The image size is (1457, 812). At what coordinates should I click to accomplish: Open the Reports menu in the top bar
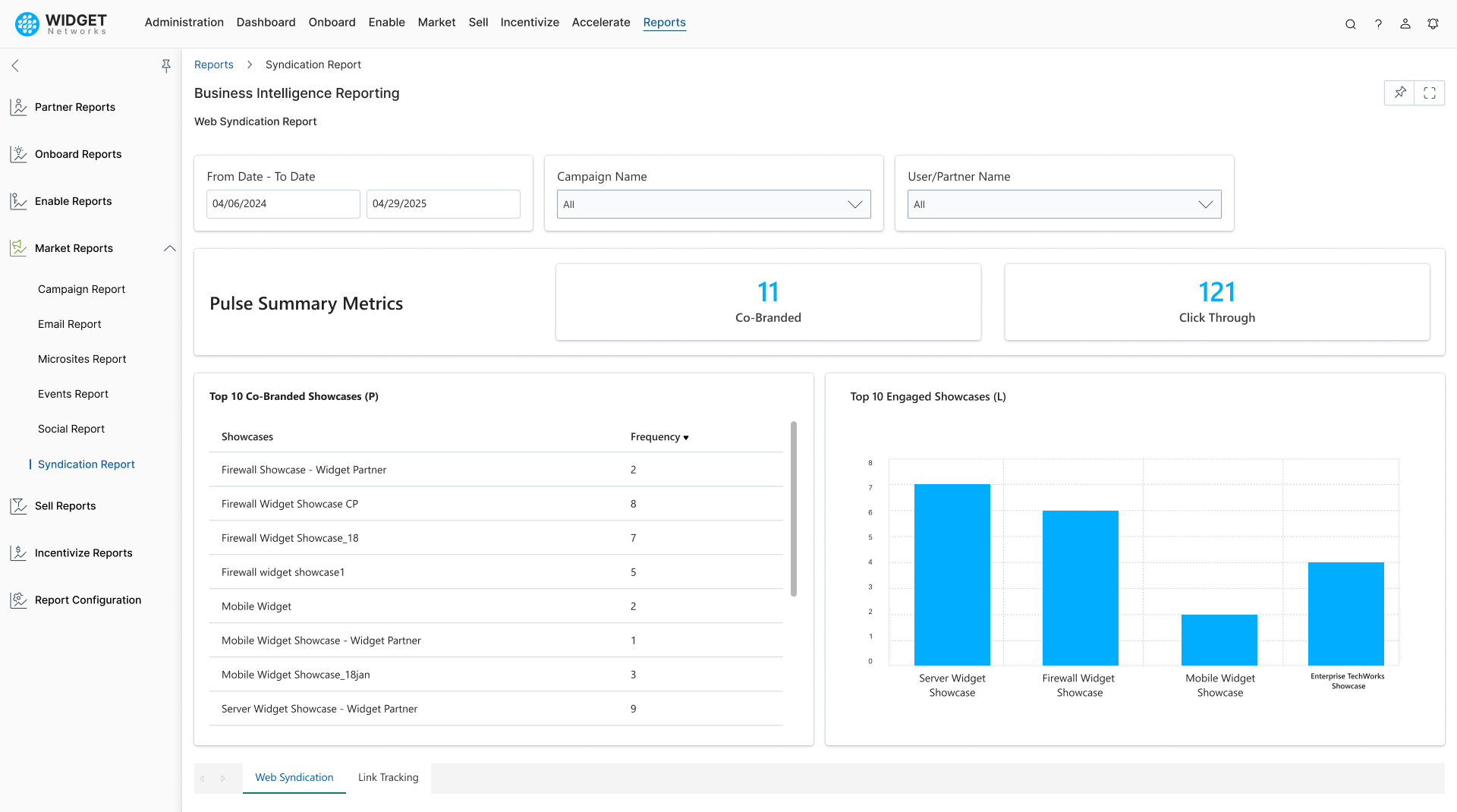pyautogui.click(x=664, y=22)
